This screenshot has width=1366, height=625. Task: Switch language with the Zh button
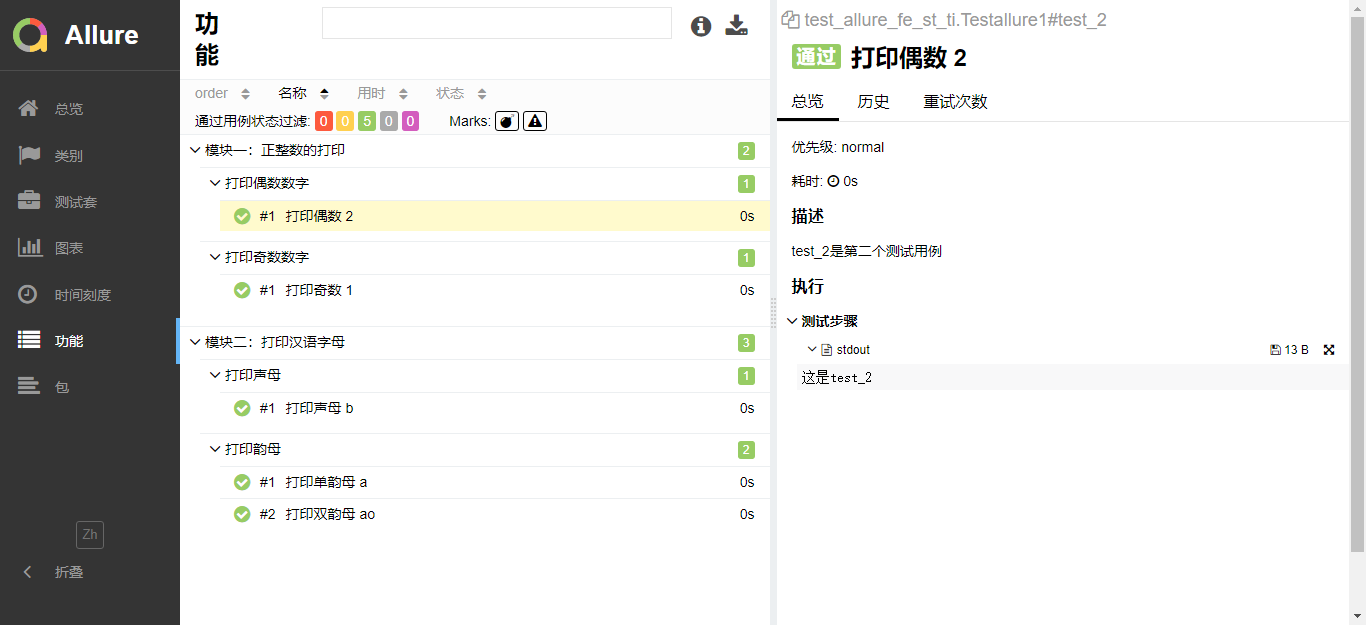pyautogui.click(x=90, y=534)
